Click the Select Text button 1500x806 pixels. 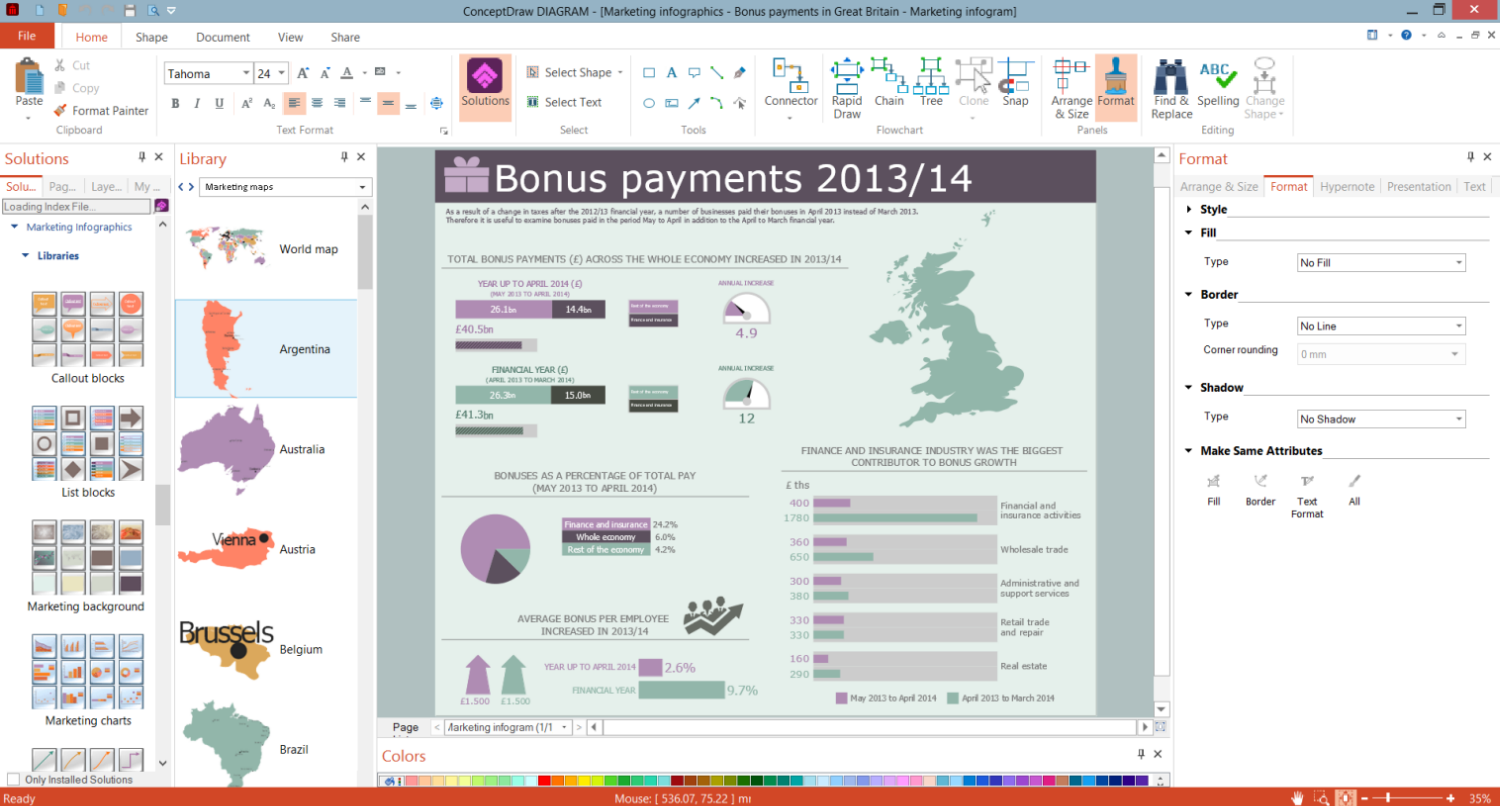pos(564,102)
